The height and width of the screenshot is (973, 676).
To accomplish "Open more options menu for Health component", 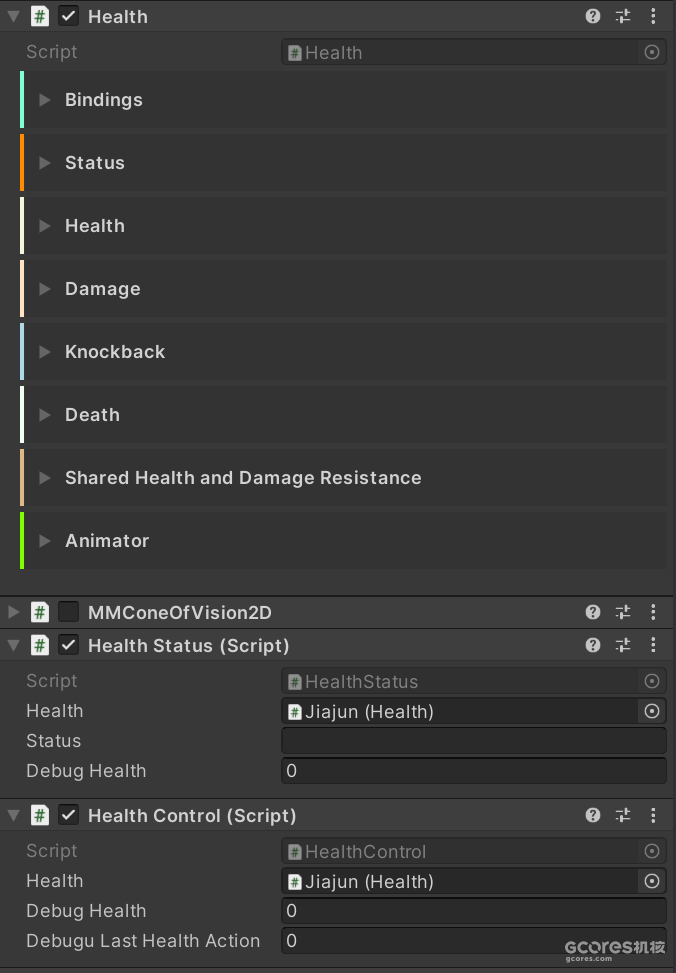I will (653, 16).
